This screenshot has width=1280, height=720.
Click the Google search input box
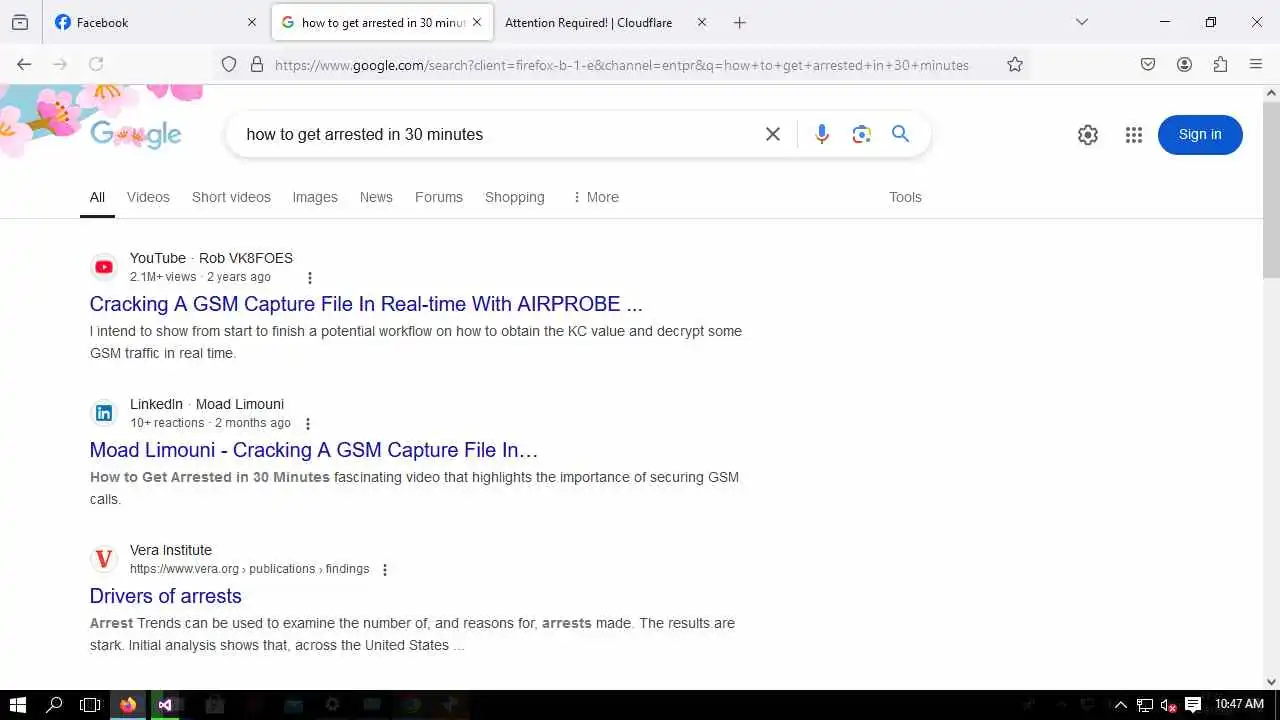pos(495,134)
